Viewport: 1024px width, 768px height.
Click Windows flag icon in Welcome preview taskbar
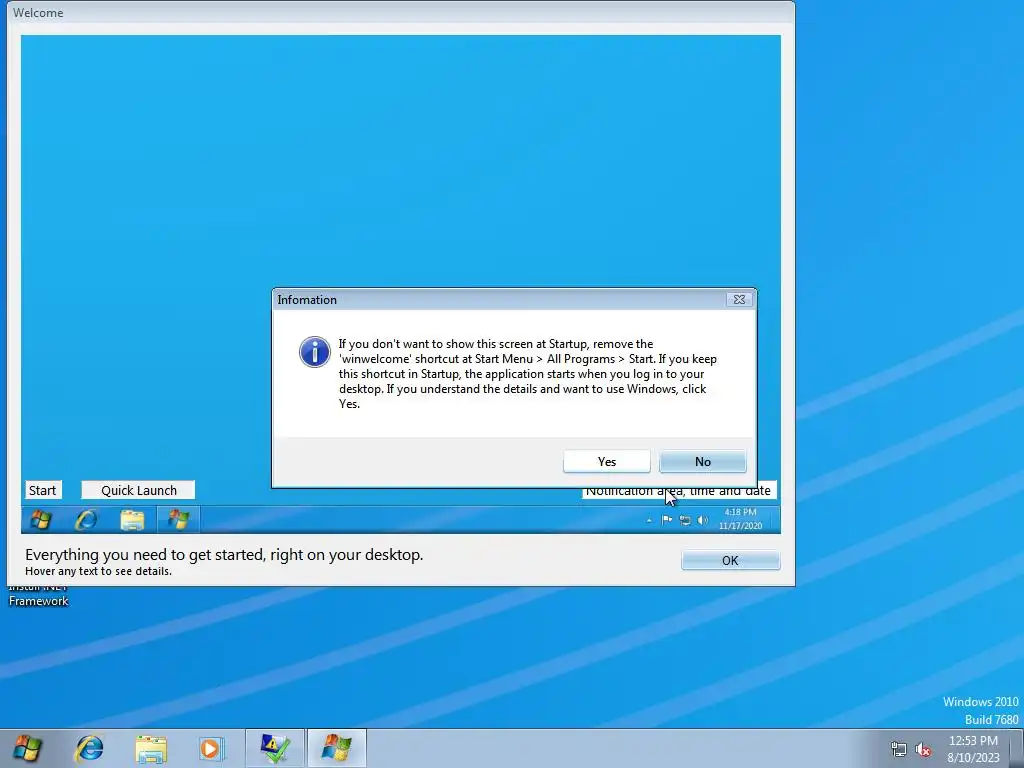[x=178, y=520]
